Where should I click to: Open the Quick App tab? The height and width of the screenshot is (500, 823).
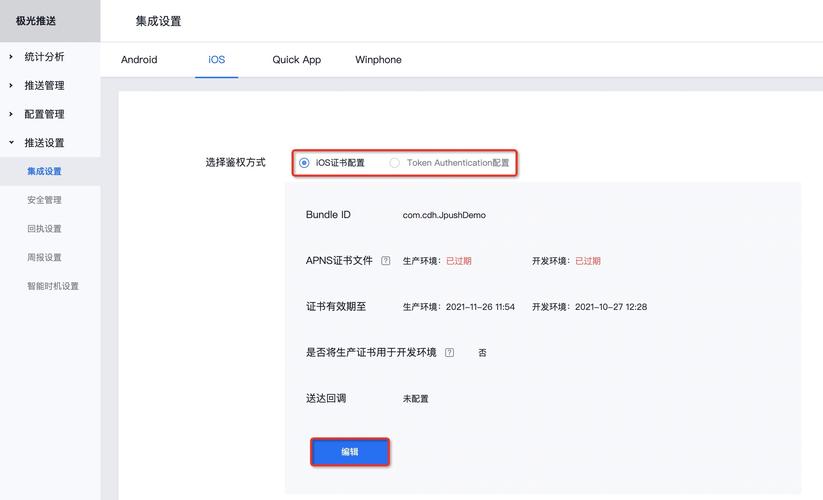[x=297, y=60]
